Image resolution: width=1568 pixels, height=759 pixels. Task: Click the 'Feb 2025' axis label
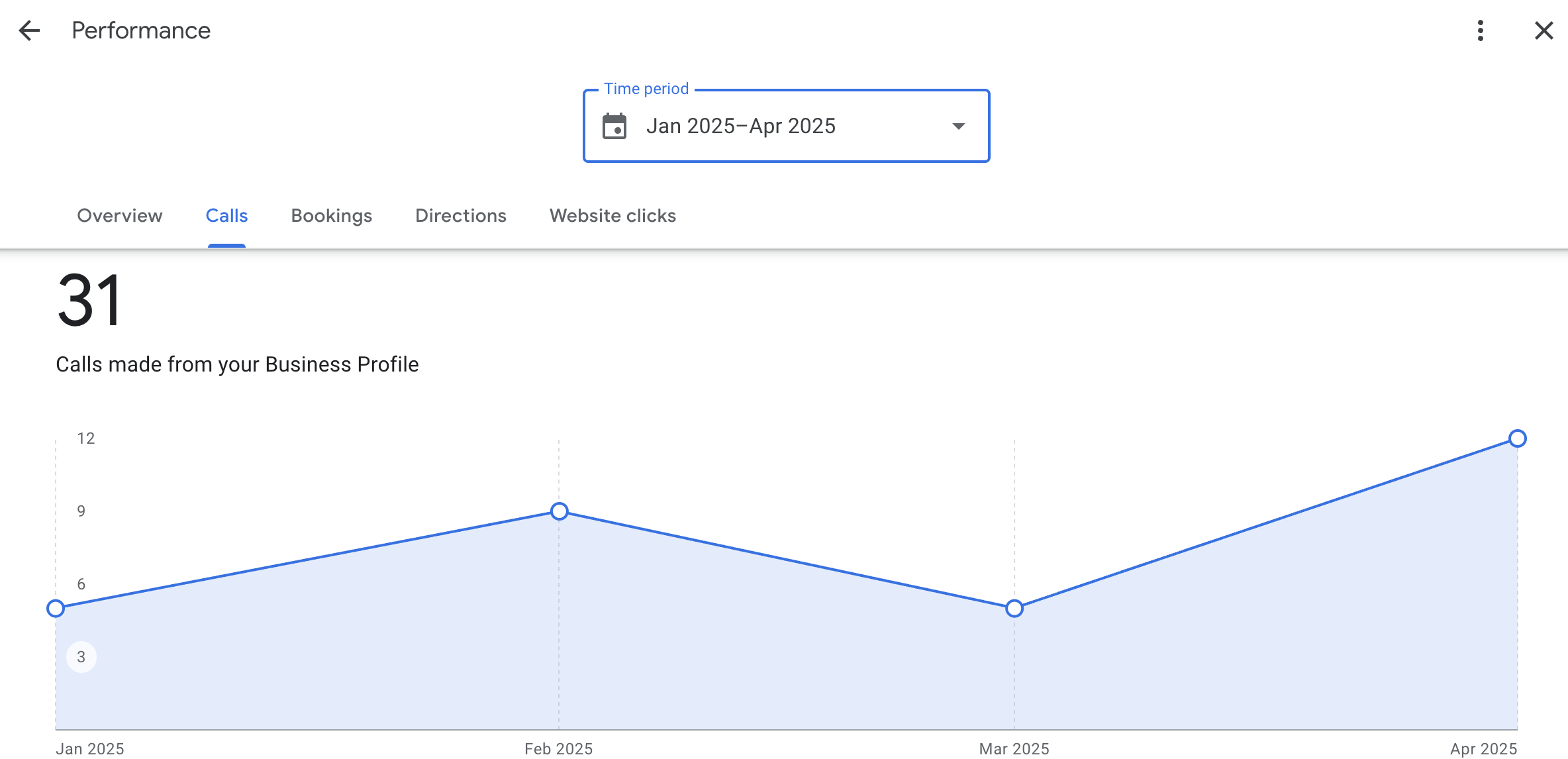(x=559, y=748)
